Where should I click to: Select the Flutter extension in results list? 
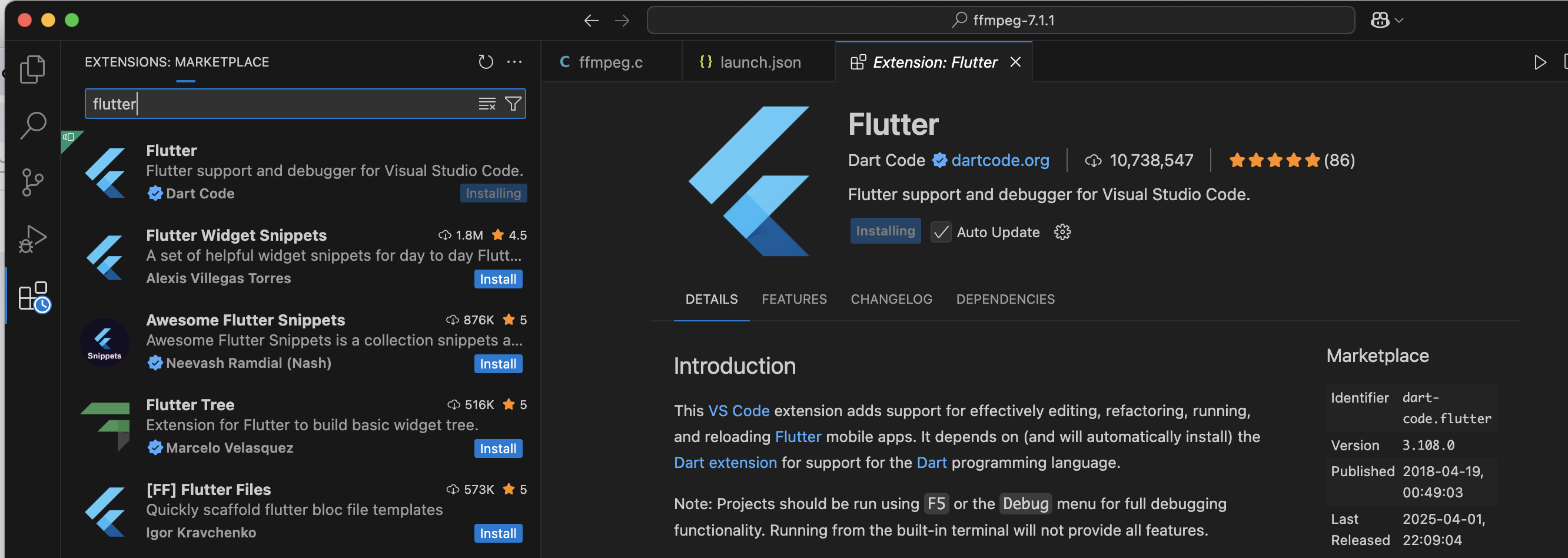(300, 172)
